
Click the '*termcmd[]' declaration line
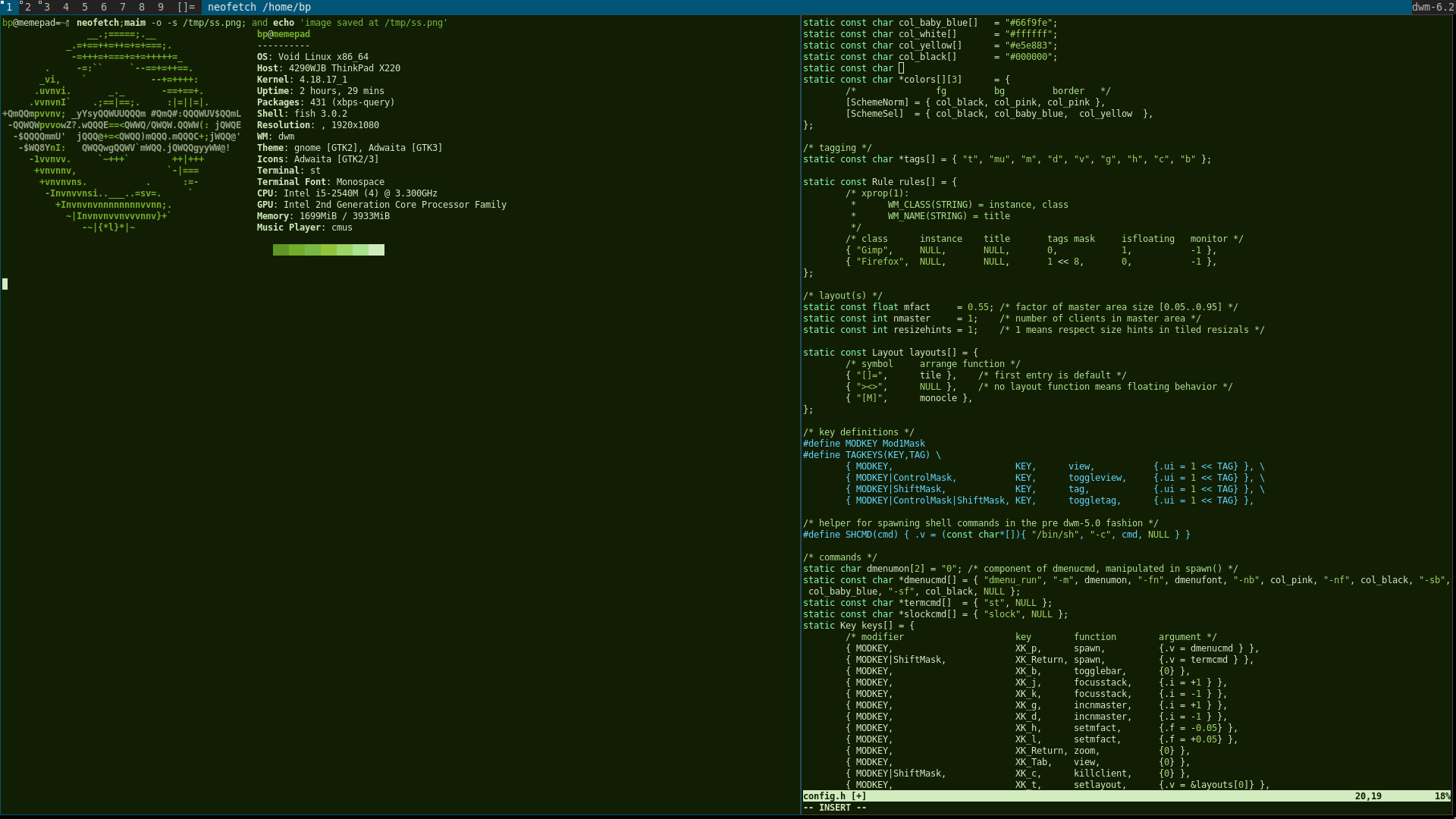pyautogui.click(x=927, y=603)
